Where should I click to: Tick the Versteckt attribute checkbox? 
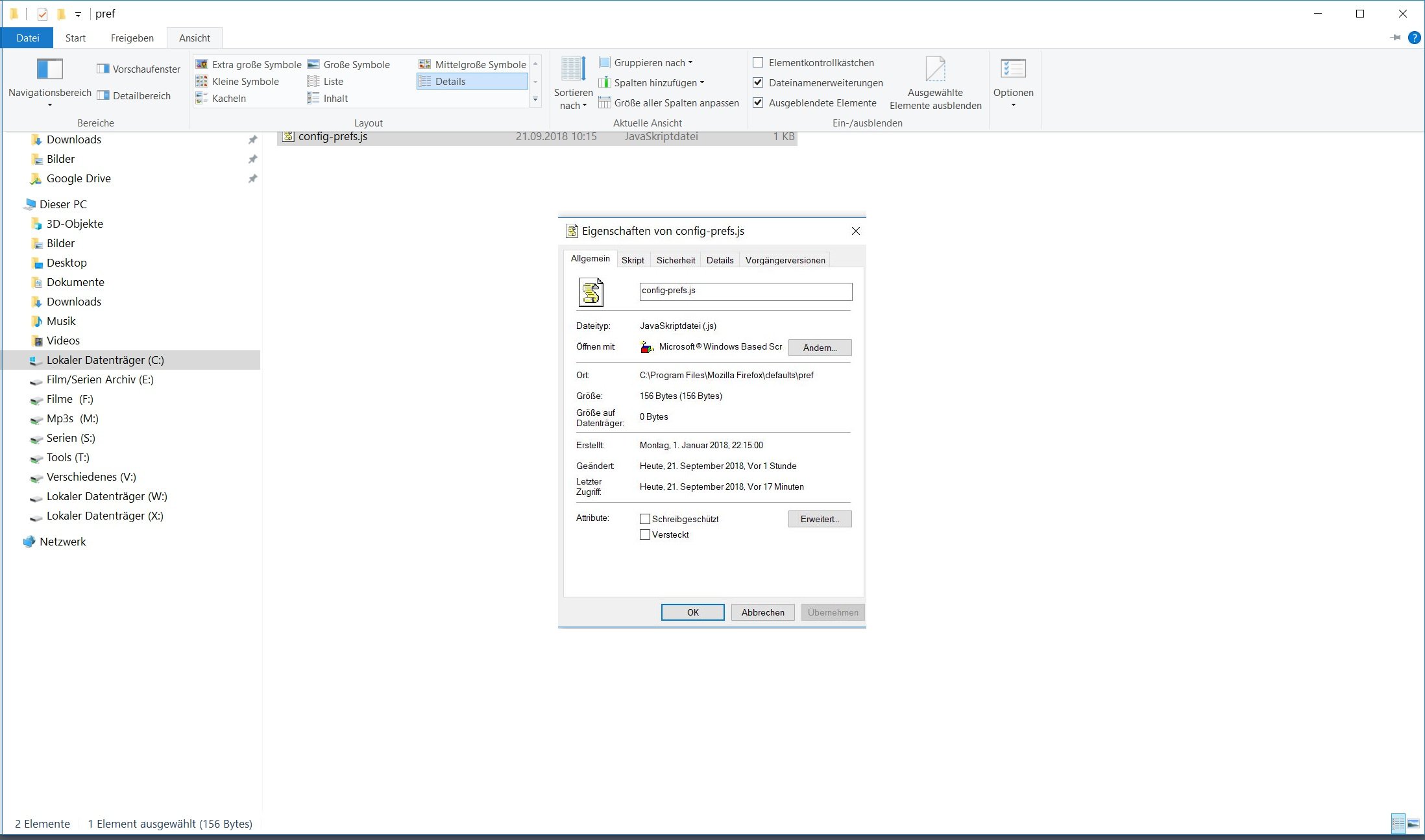click(x=645, y=534)
